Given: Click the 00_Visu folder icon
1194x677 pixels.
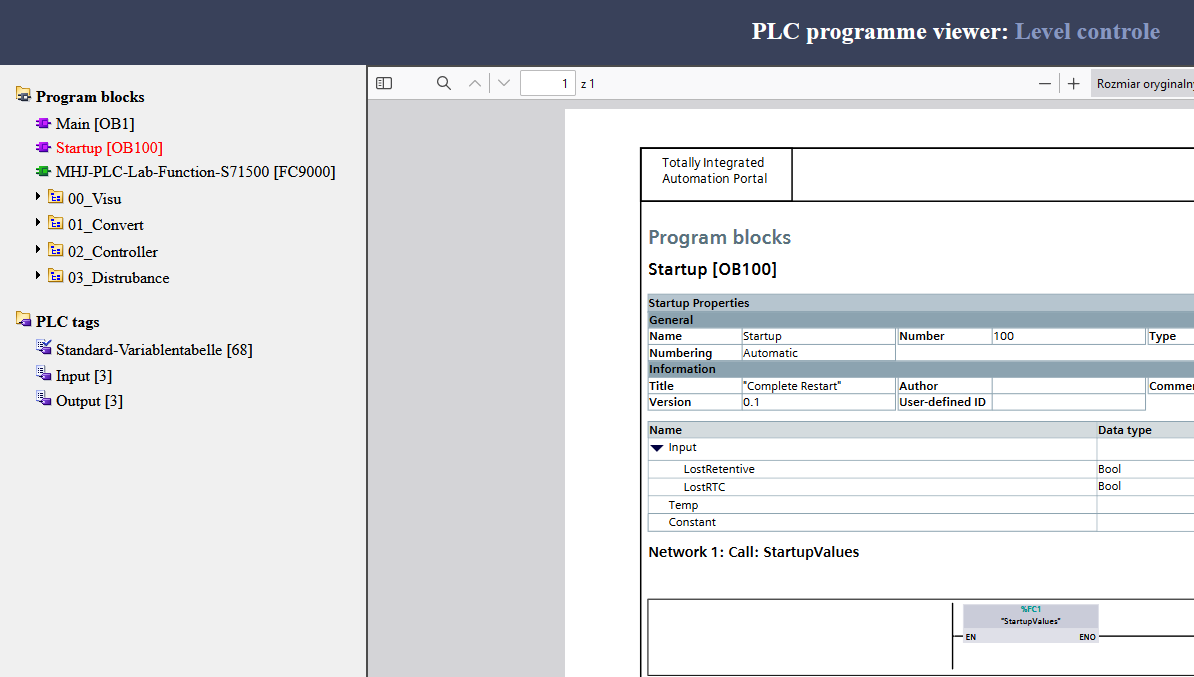Looking at the screenshot, I should (x=56, y=196).
